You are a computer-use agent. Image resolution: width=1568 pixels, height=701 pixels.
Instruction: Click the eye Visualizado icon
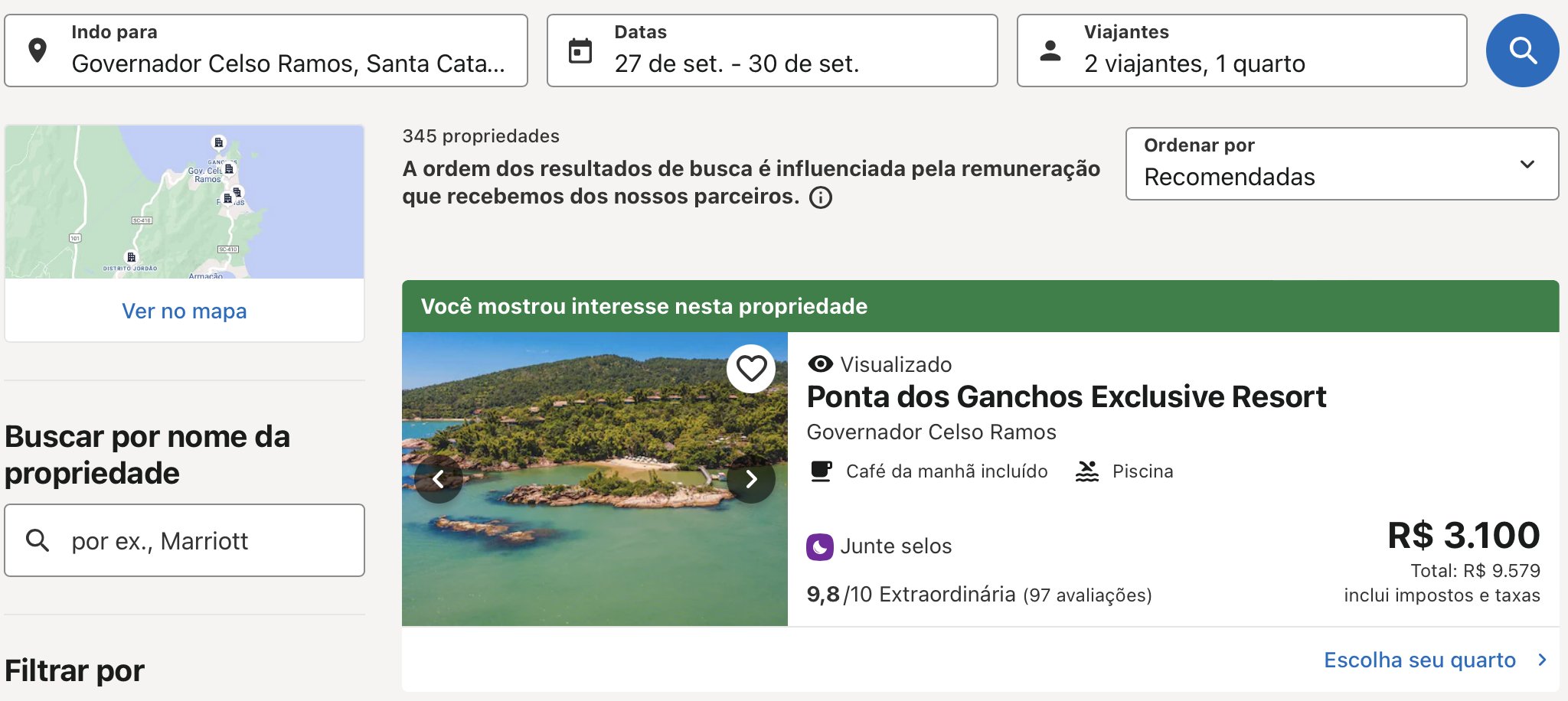[x=820, y=364]
